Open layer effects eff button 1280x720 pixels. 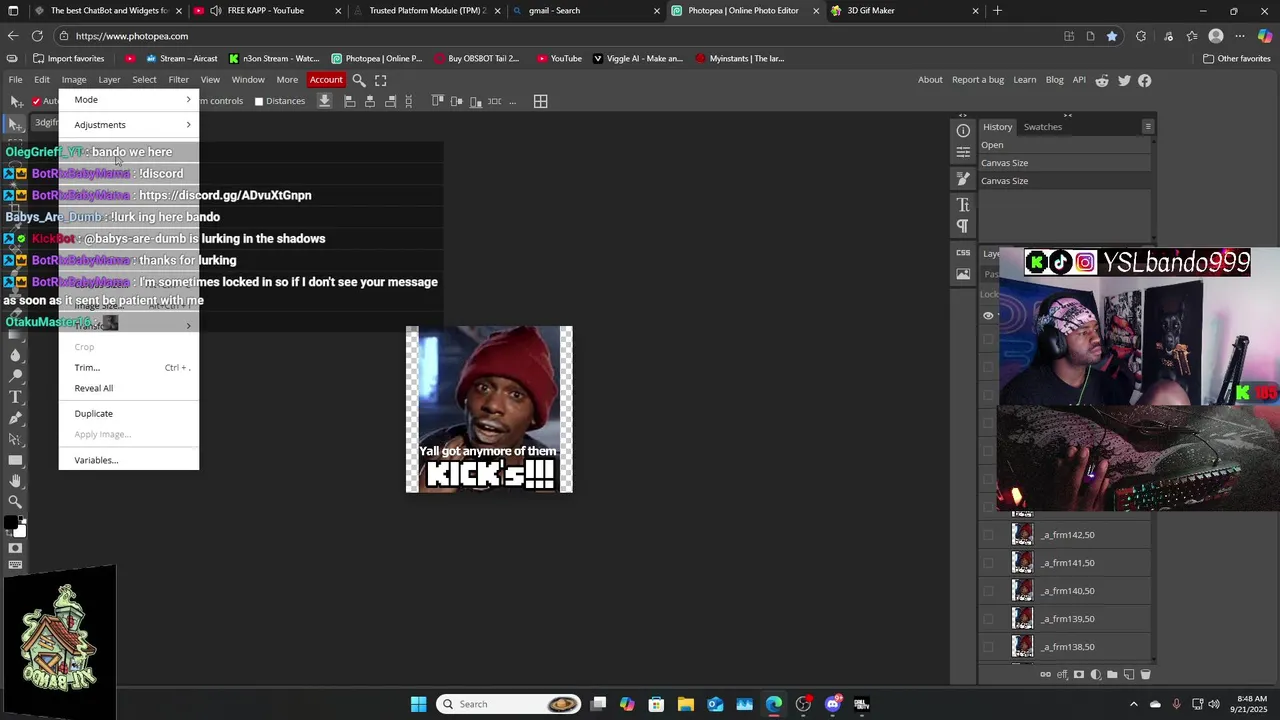(x=1062, y=675)
